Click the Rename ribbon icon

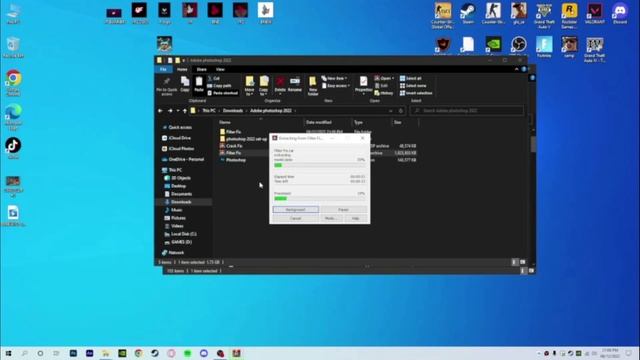tap(295, 84)
